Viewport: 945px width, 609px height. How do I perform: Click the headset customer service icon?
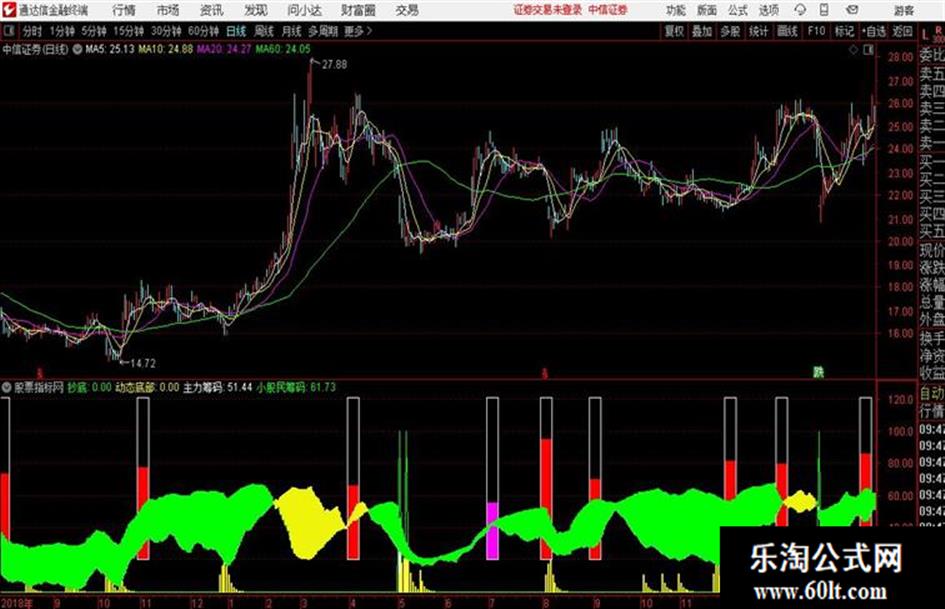[x=800, y=10]
